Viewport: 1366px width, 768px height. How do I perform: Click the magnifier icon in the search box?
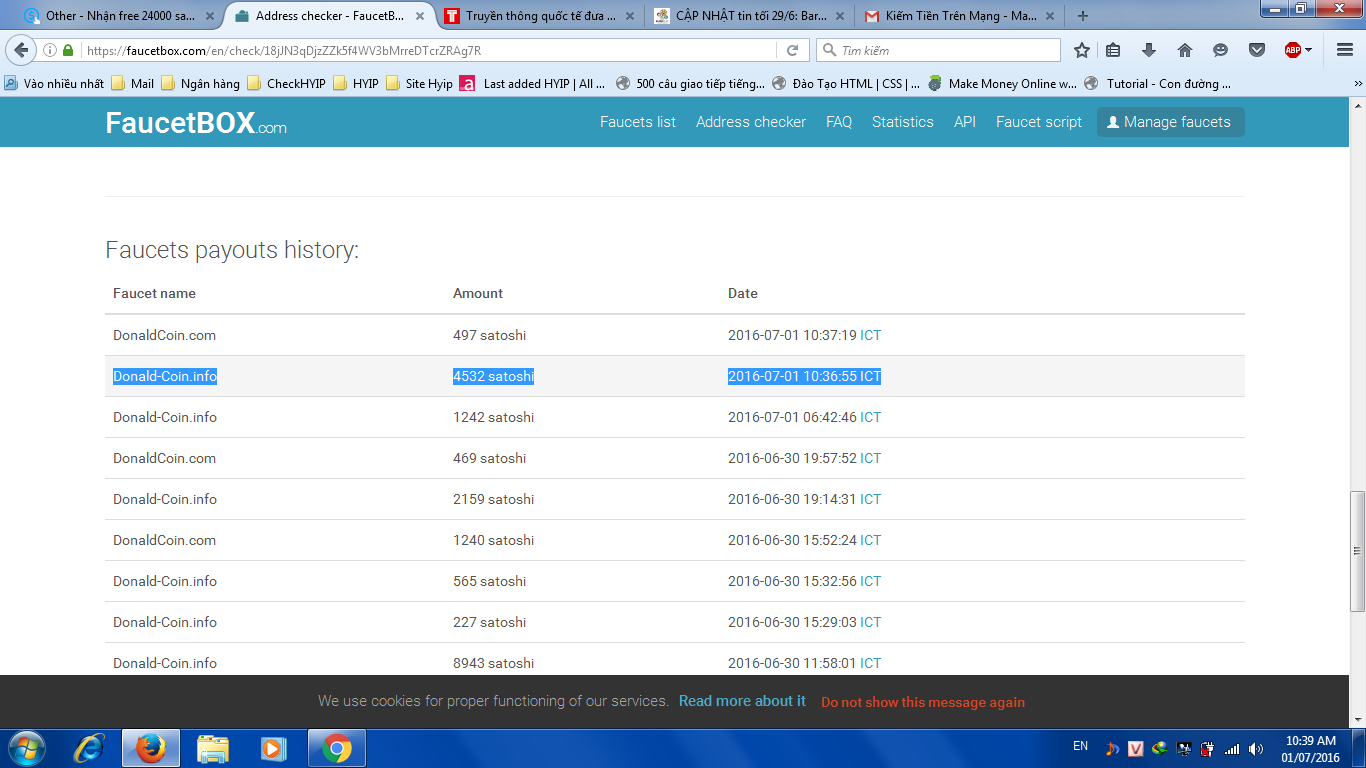[x=829, y=50]
